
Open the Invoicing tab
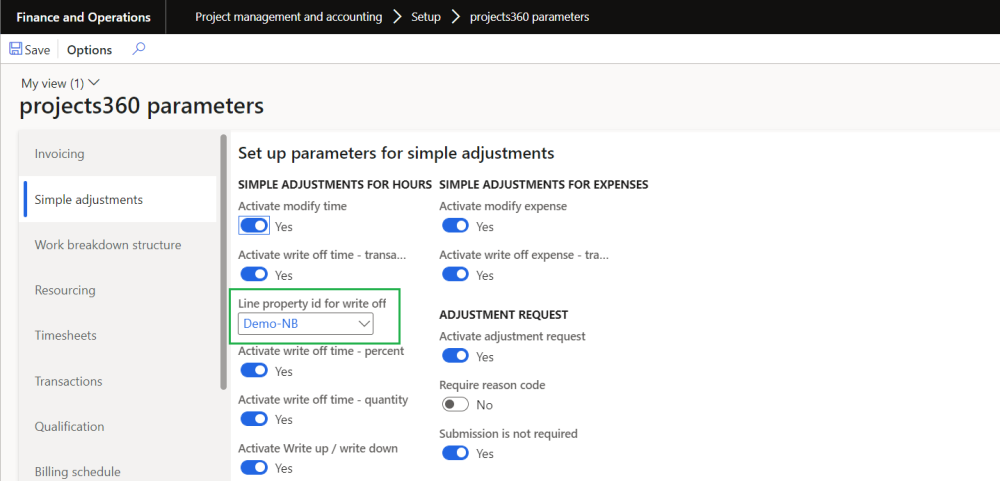[x=60, y=154]
